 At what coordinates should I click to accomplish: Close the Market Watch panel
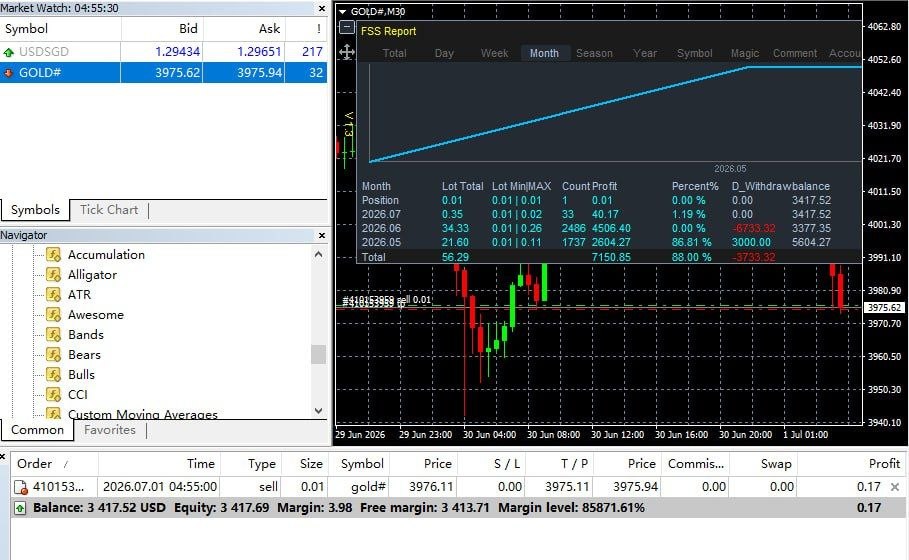(322, 8)
